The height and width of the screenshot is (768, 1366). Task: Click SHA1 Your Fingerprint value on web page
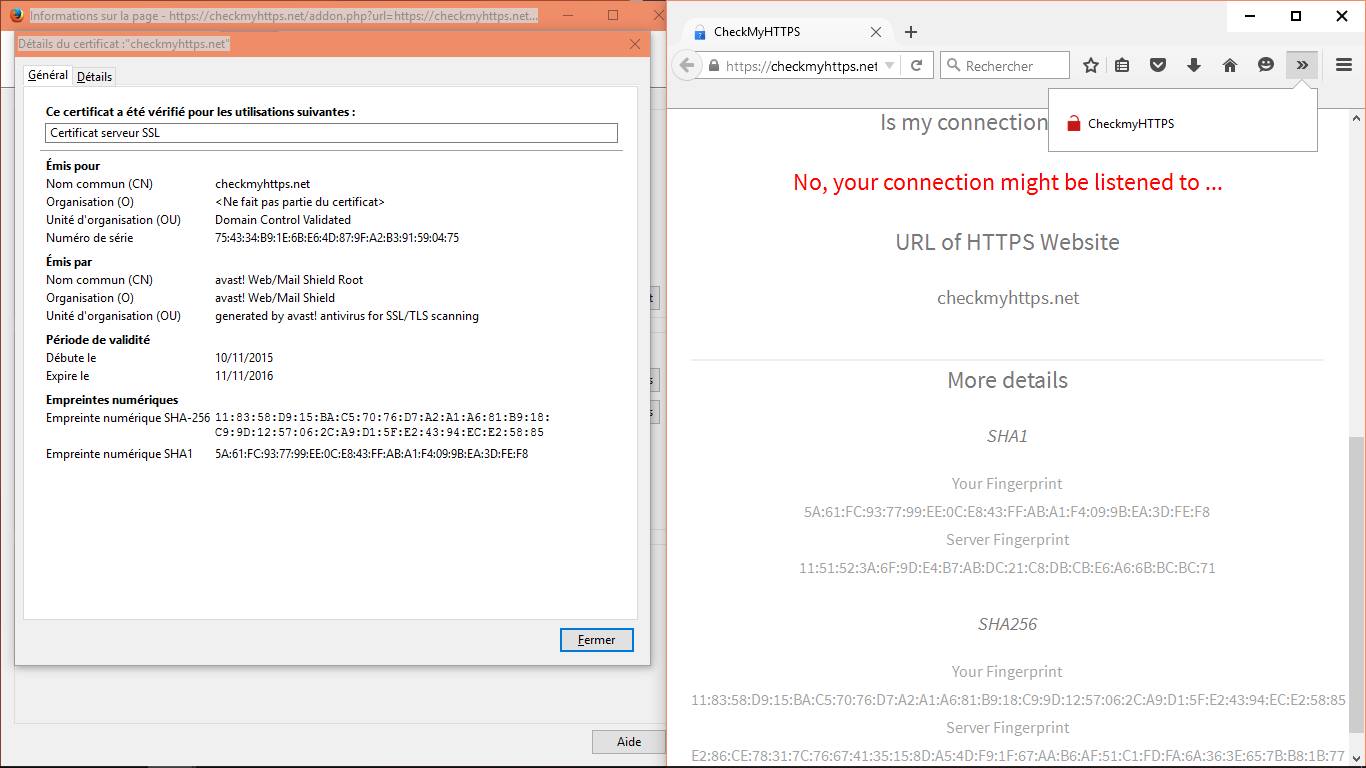coord(1007,512)
